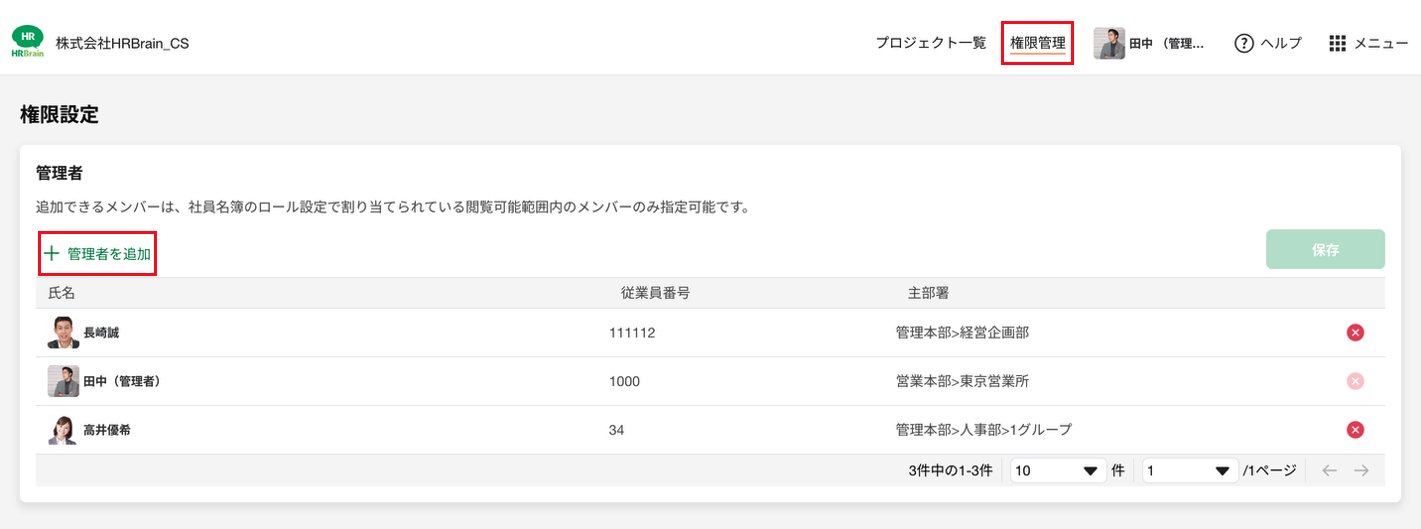Click the 長崎誠 profile thumbnail
The height and width of the screenshot is (529, 1421).
click(63, 333)
